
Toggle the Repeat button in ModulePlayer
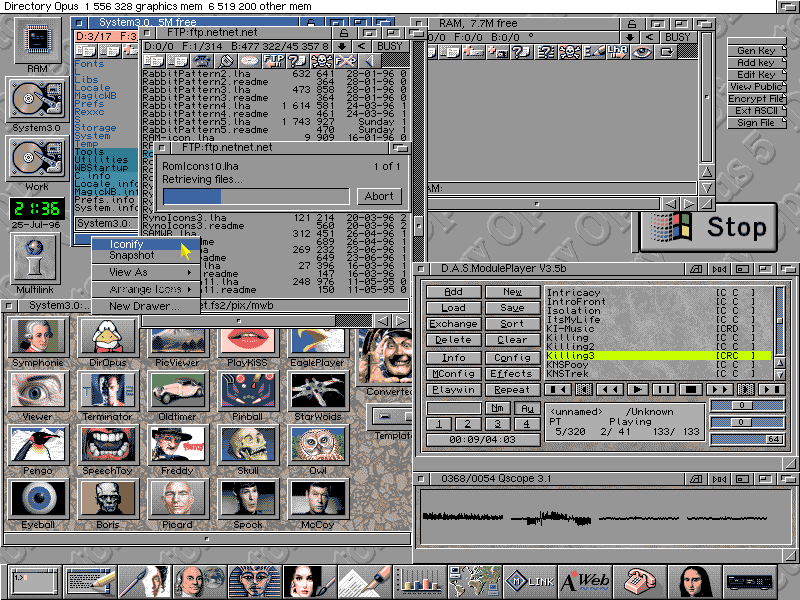click(x=512, y=390)
